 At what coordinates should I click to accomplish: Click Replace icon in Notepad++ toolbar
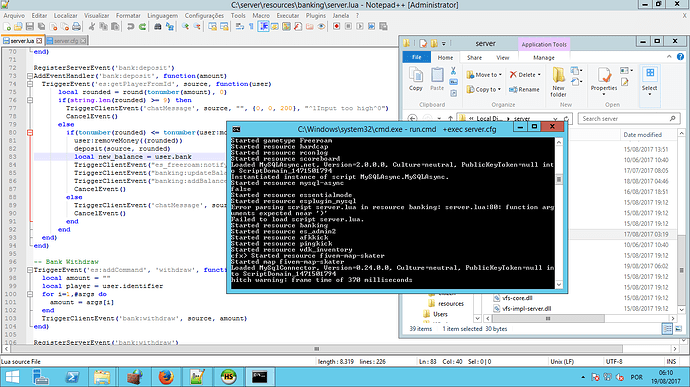[169, 27]
